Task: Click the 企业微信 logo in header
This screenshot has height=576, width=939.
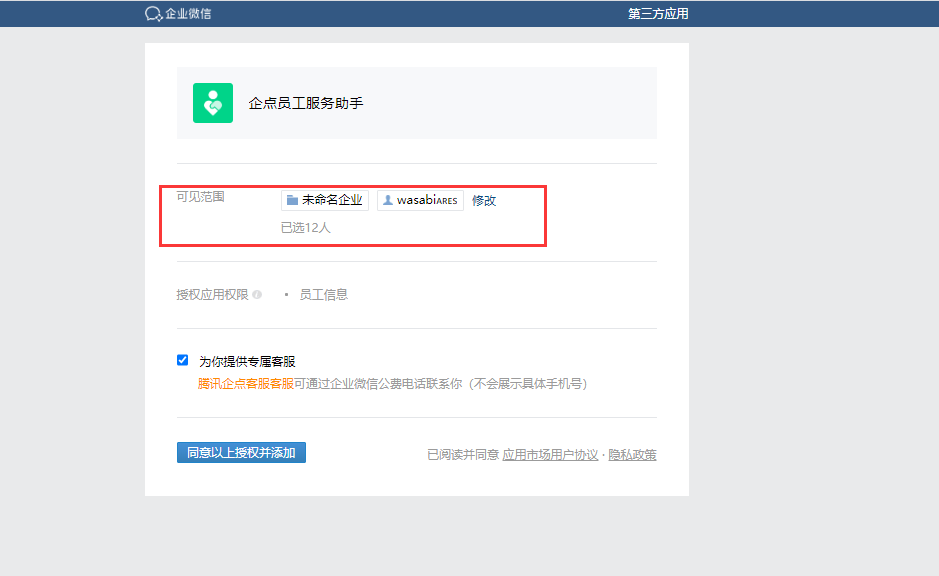Action: pos(178,13)
